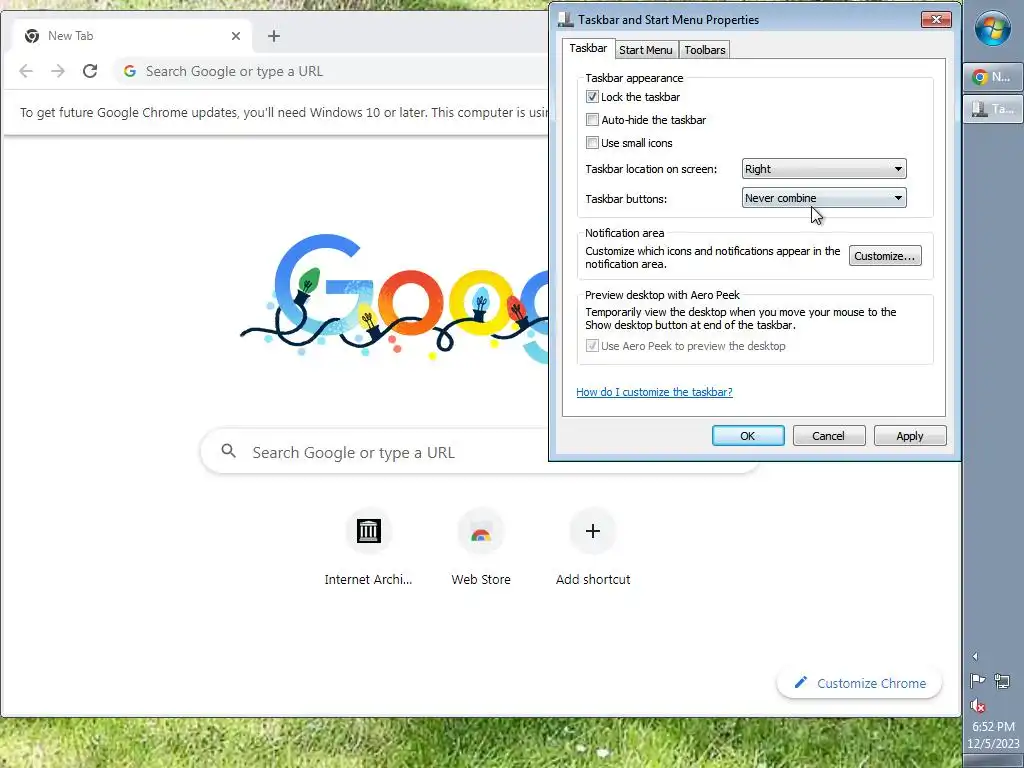Go back in Chrome

(26, 71)
